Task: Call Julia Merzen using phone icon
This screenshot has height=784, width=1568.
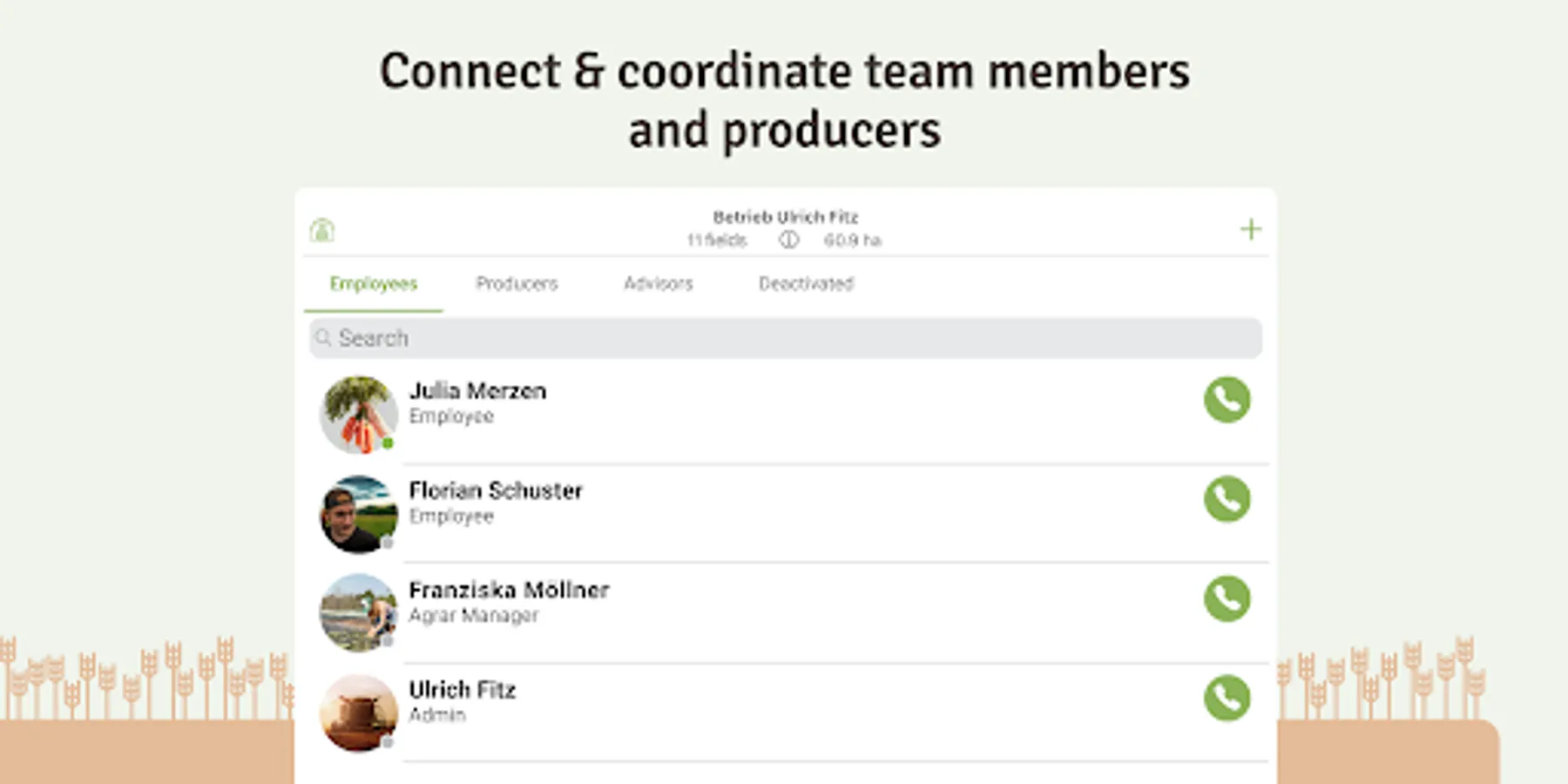Action: click(1227, 400)
